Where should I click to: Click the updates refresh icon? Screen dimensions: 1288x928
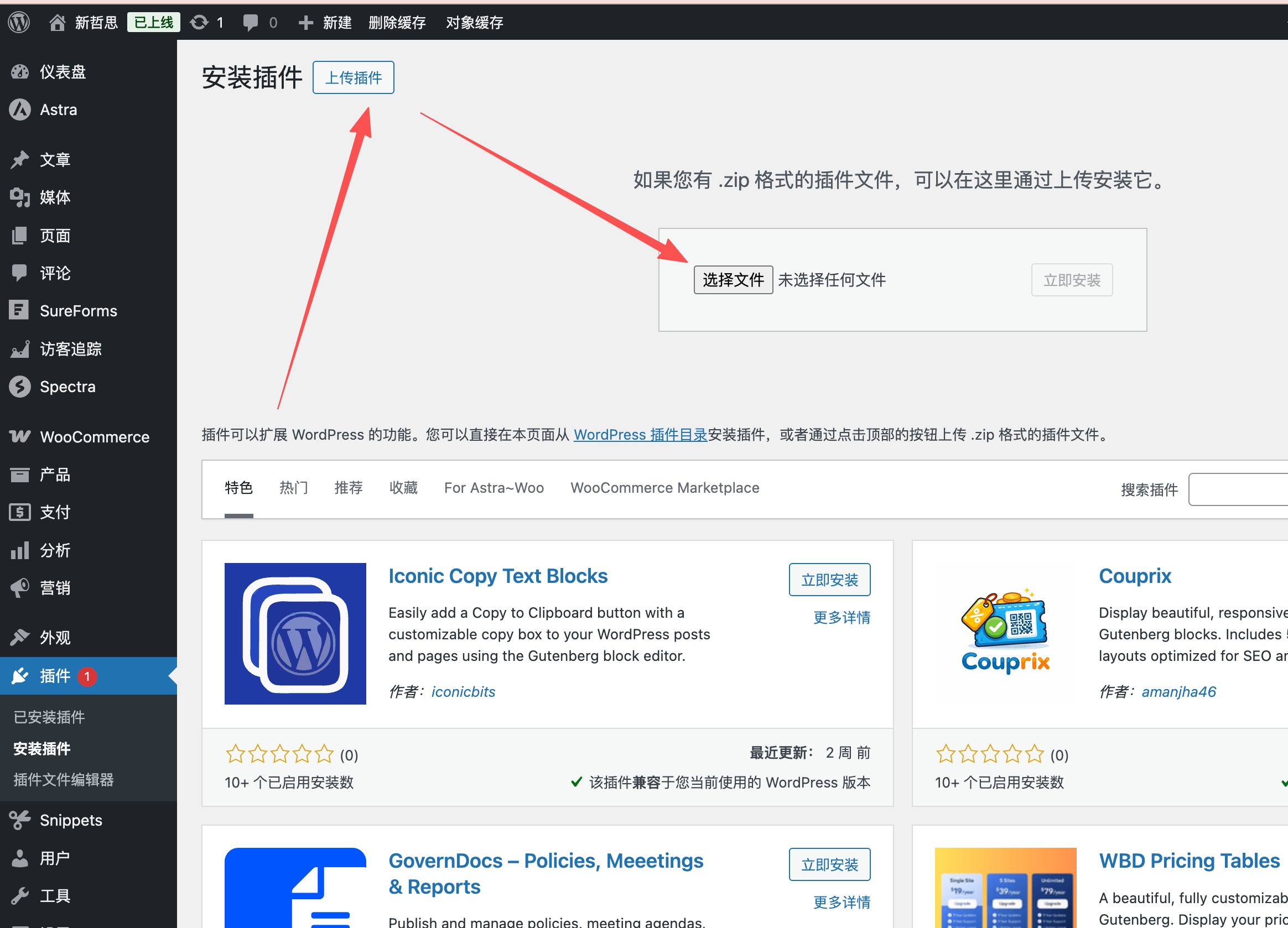pos(199,22)
